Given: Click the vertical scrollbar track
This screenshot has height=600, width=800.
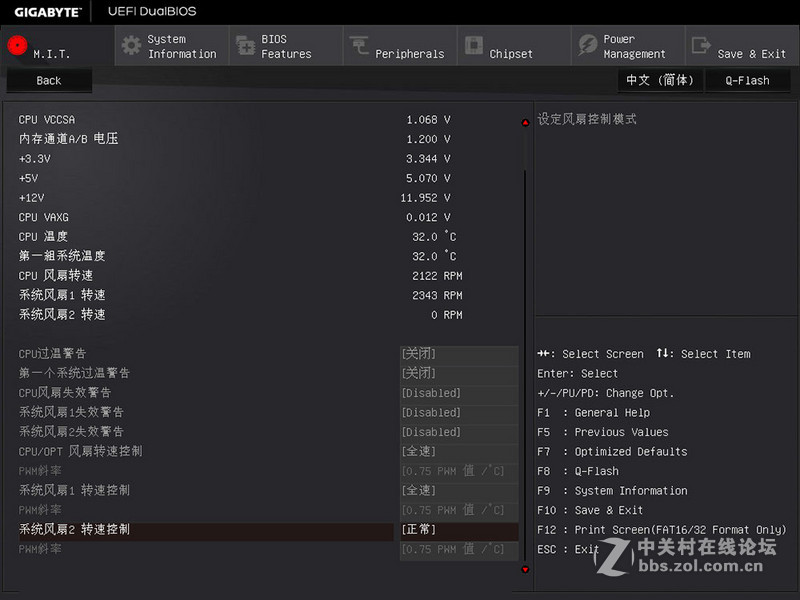Looking at the screenshot, I should click(525, 350).
